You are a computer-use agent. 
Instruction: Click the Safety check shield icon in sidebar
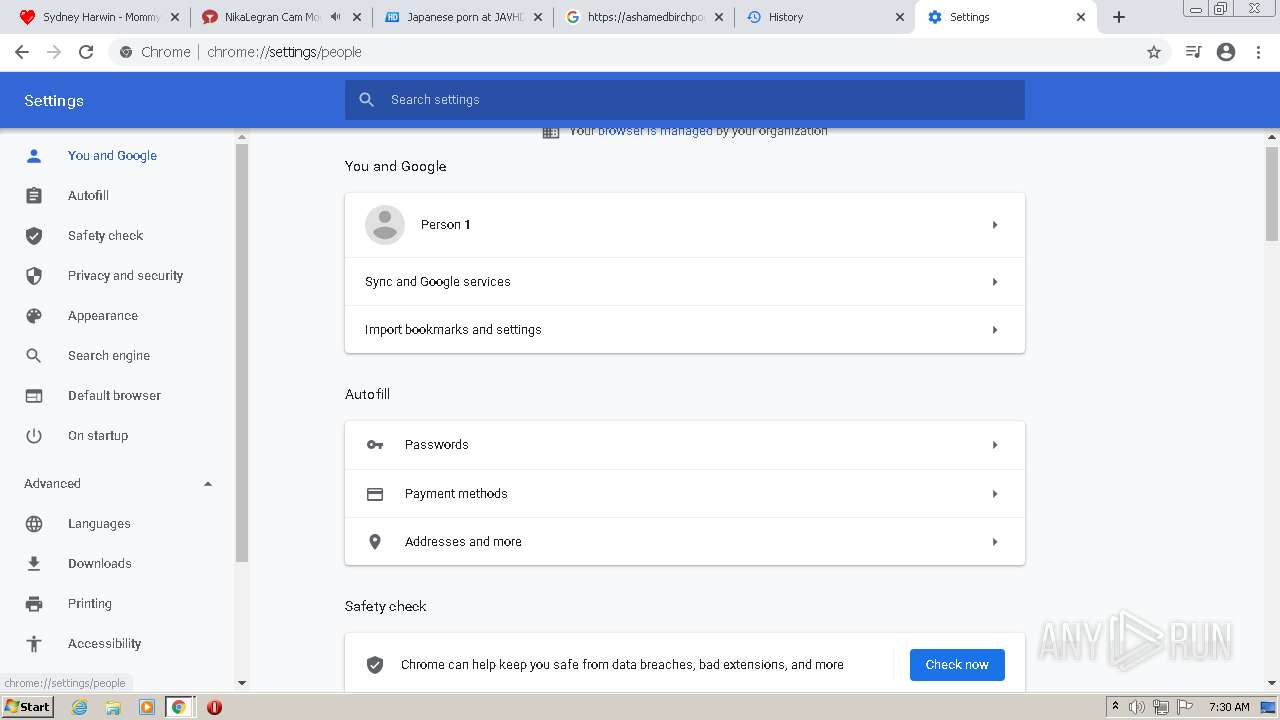pyautogui.click(x=34, y=236)
